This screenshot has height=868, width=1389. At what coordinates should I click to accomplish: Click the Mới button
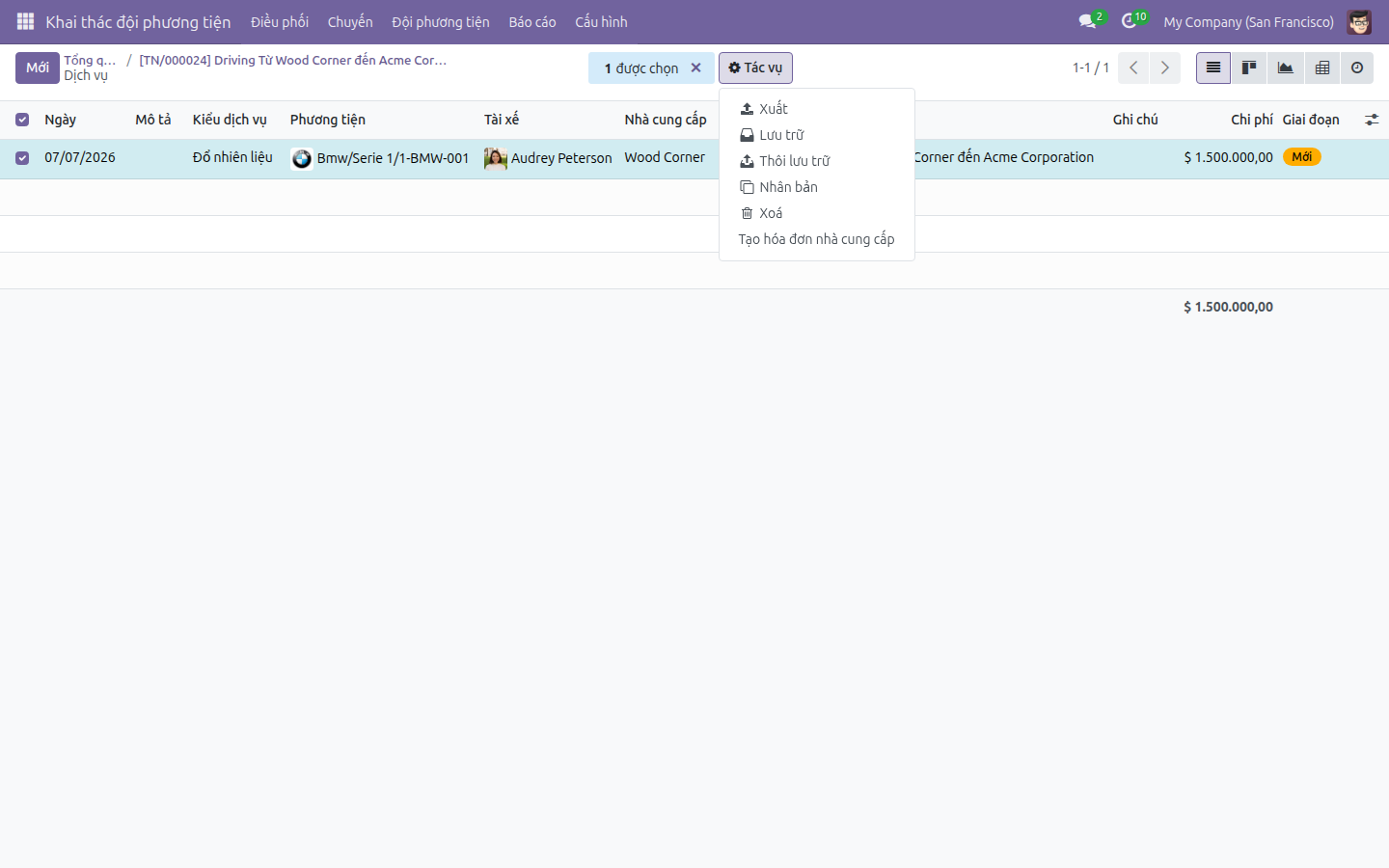[x=38, y=68]
